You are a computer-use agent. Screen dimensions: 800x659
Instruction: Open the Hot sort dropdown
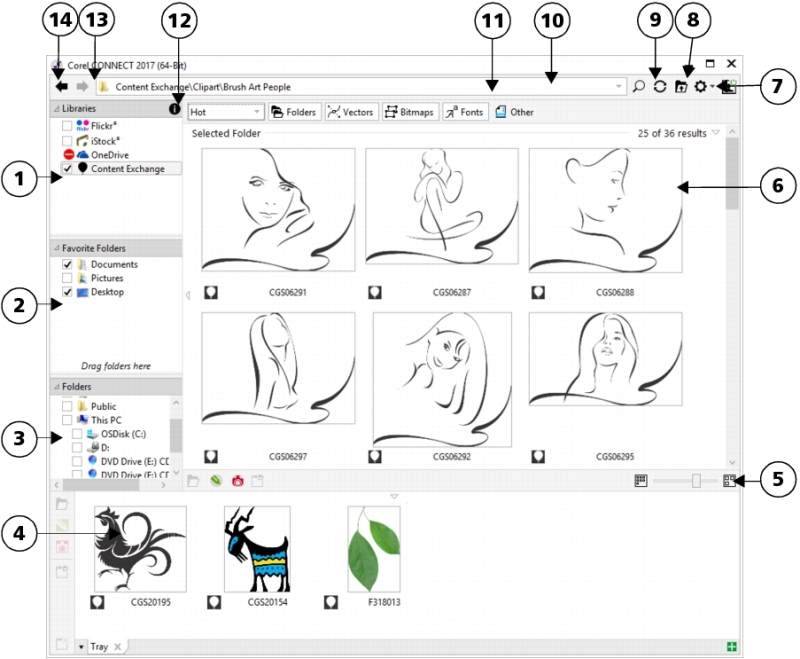(225, 112)
